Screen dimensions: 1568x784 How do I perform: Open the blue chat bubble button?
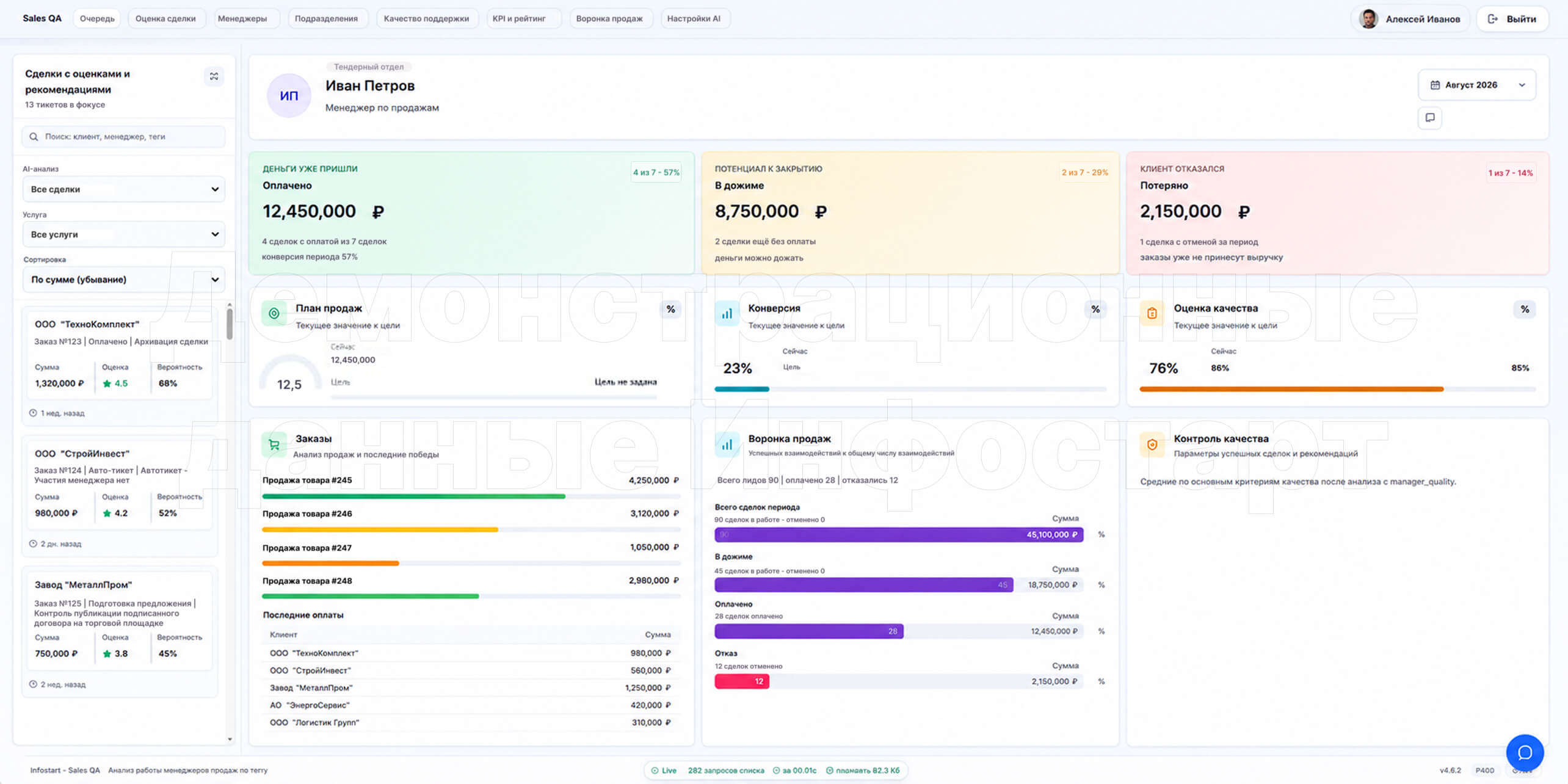[x=1525, y=752]
